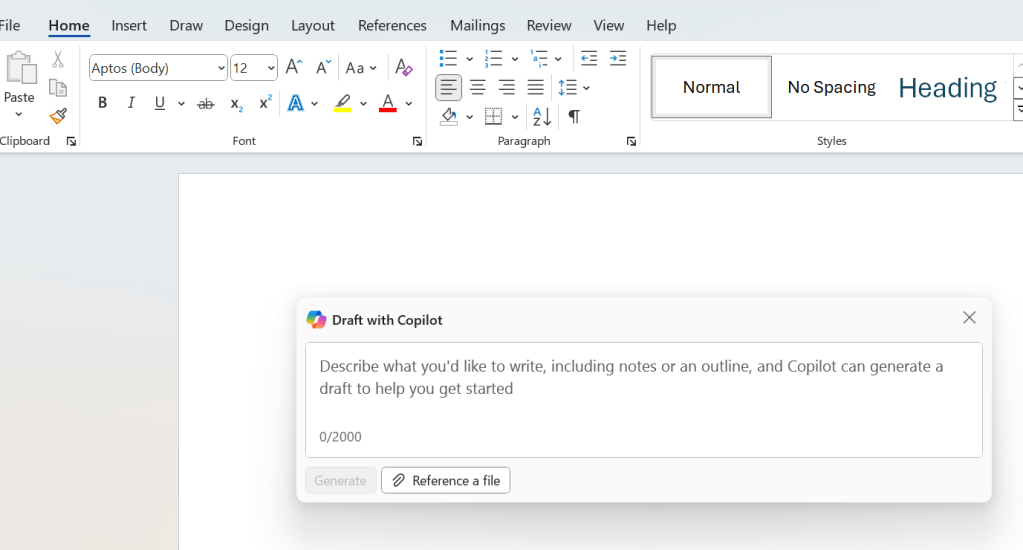Apply the Normal style
This screenshot has height=550, width=1023.
pos(711,87)
